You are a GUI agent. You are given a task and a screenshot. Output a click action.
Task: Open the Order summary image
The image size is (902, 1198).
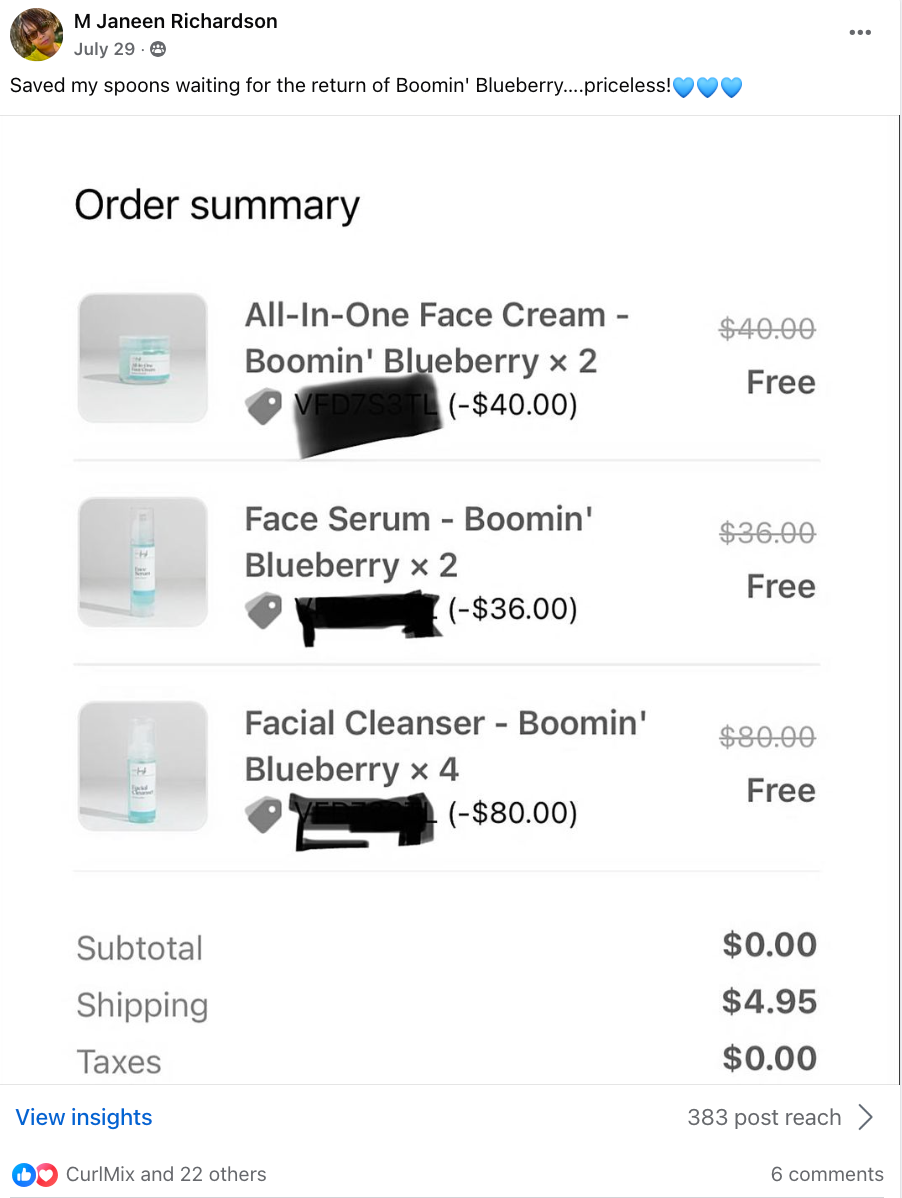tap(450, 600)
